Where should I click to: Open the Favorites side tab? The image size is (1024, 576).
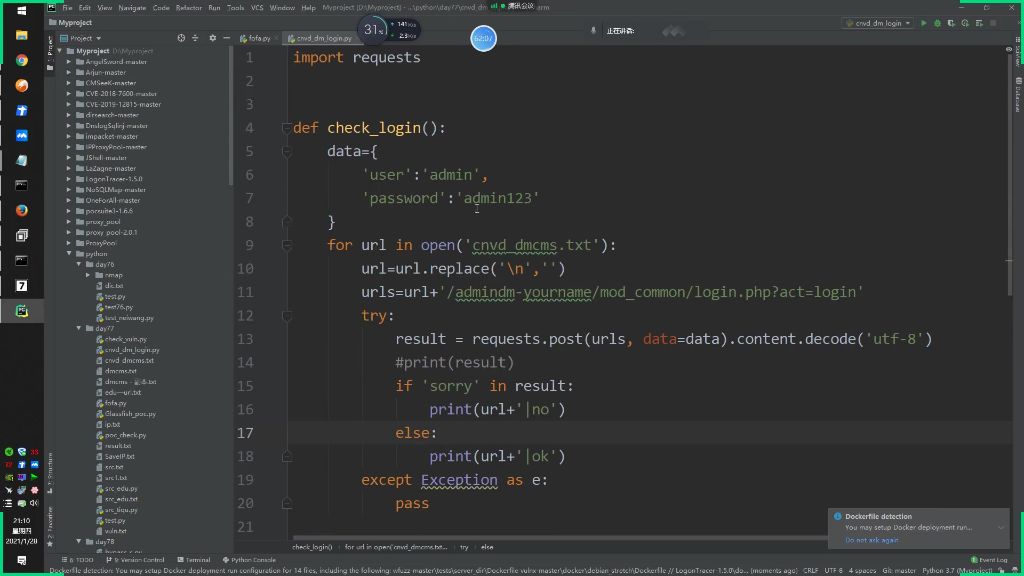50,528
